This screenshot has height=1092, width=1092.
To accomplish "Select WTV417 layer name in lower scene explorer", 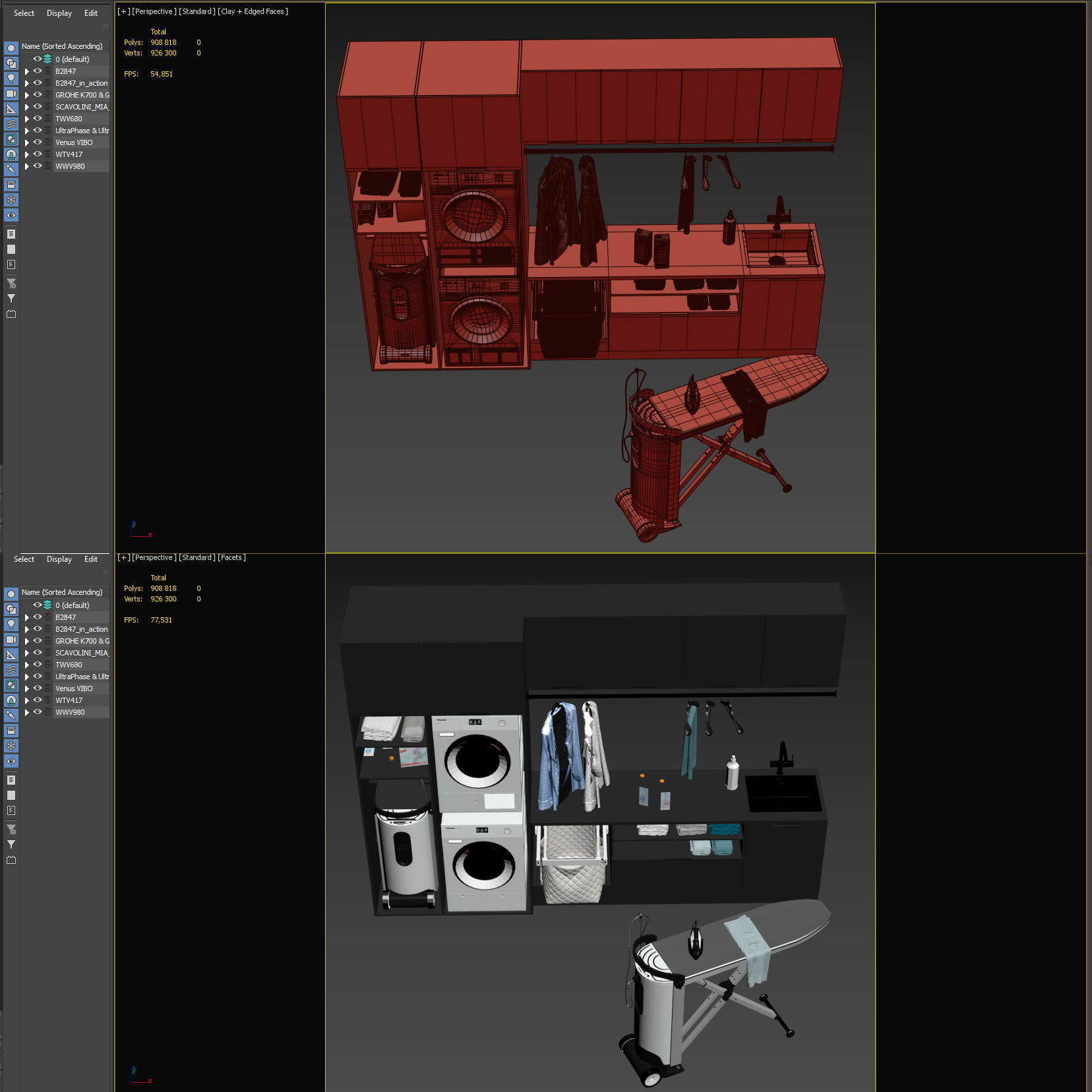I will (69, 700).
